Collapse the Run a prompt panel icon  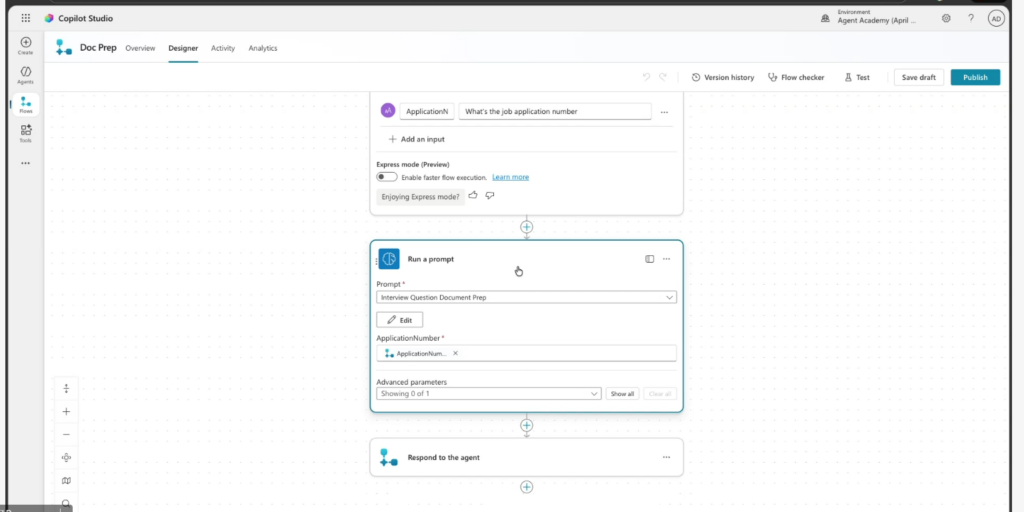(649, 259)
